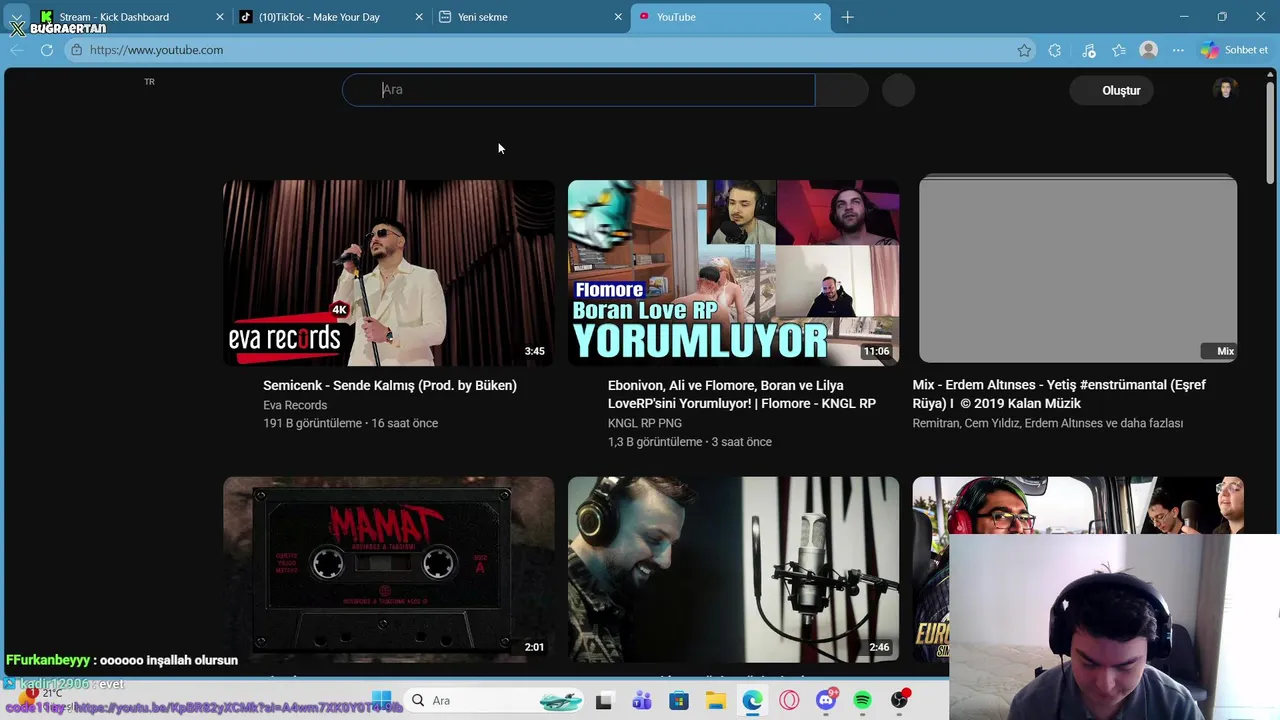Click the browser back arrow
The width and height of the screenshot is (1280, 720).
tap(17, 50)
